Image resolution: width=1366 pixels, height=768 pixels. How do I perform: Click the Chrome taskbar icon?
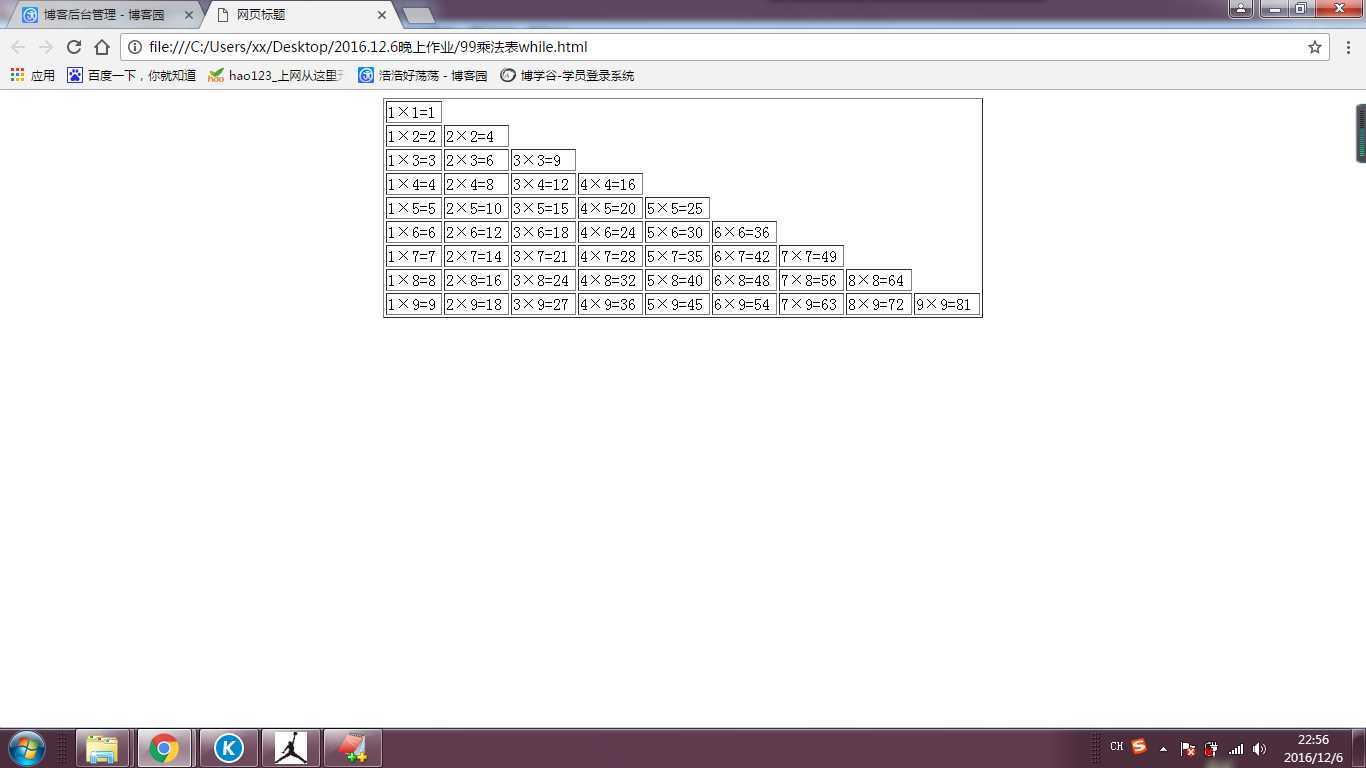click(164, 748)
